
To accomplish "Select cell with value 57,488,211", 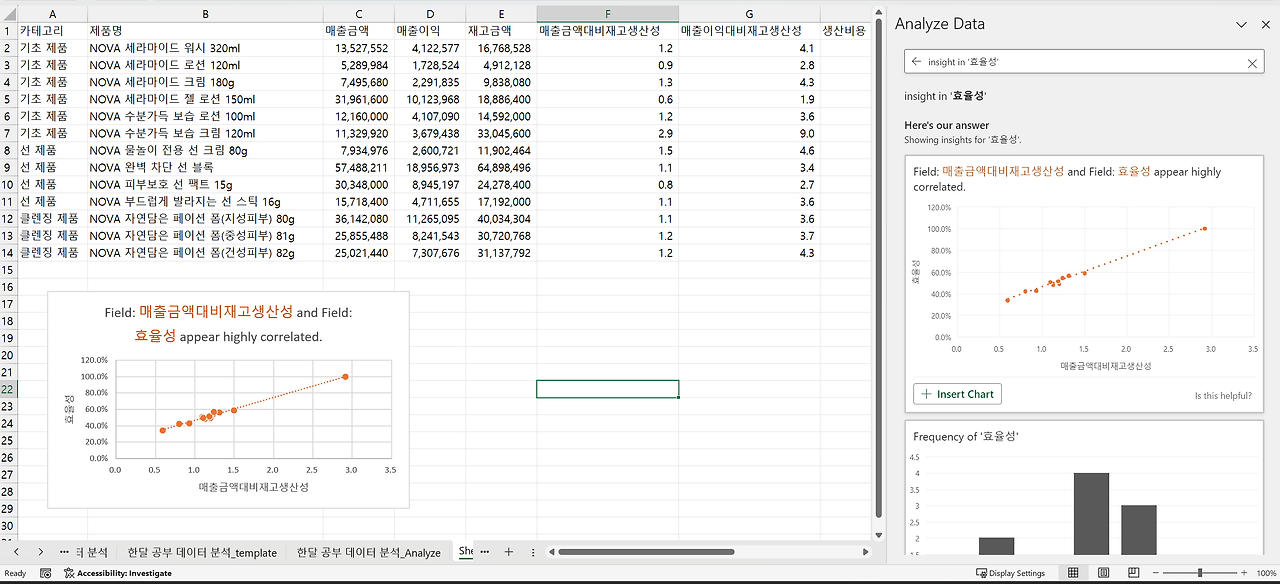I will [359, 167].
